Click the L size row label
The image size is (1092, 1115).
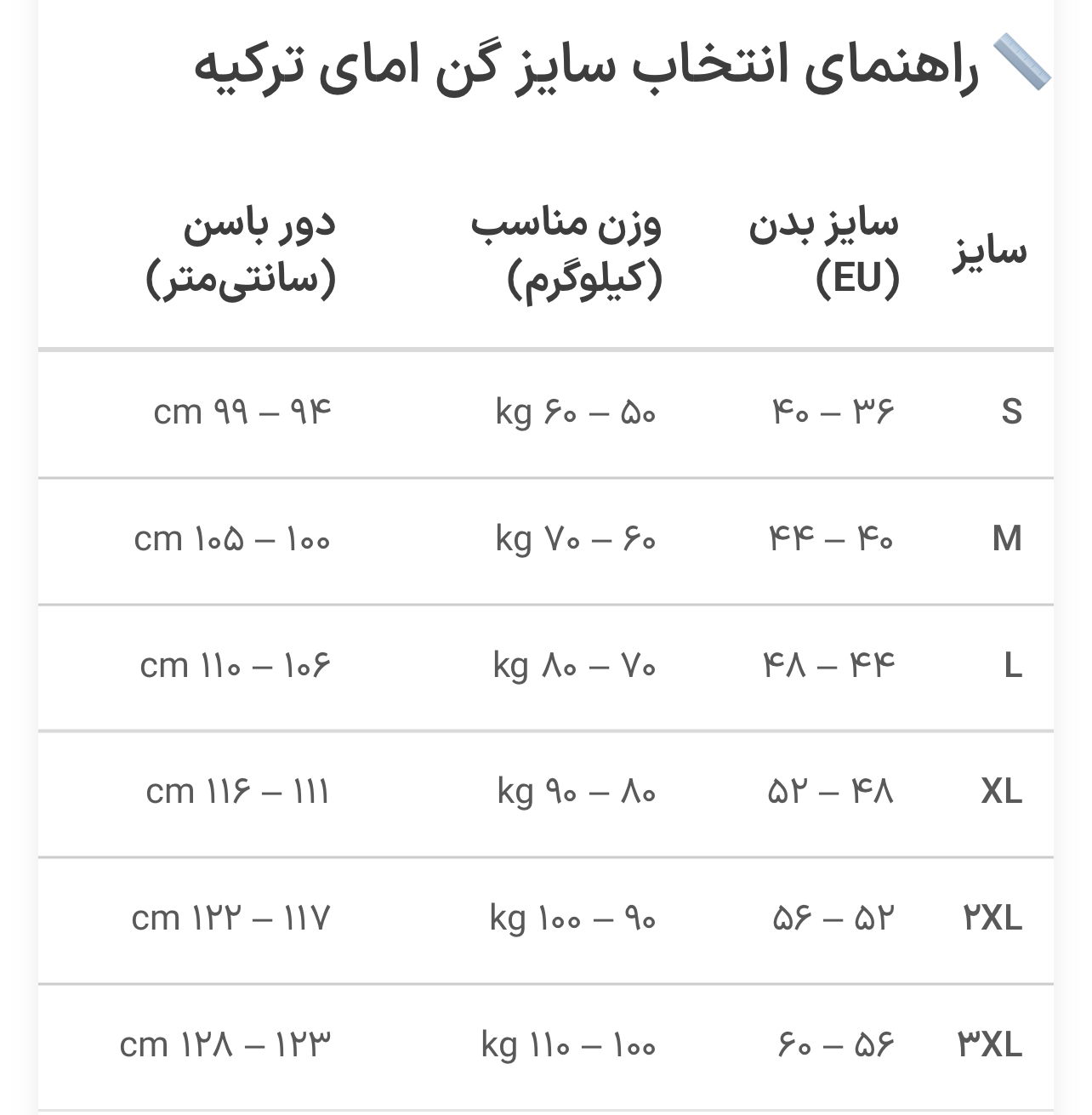[x=1012, y=666]
